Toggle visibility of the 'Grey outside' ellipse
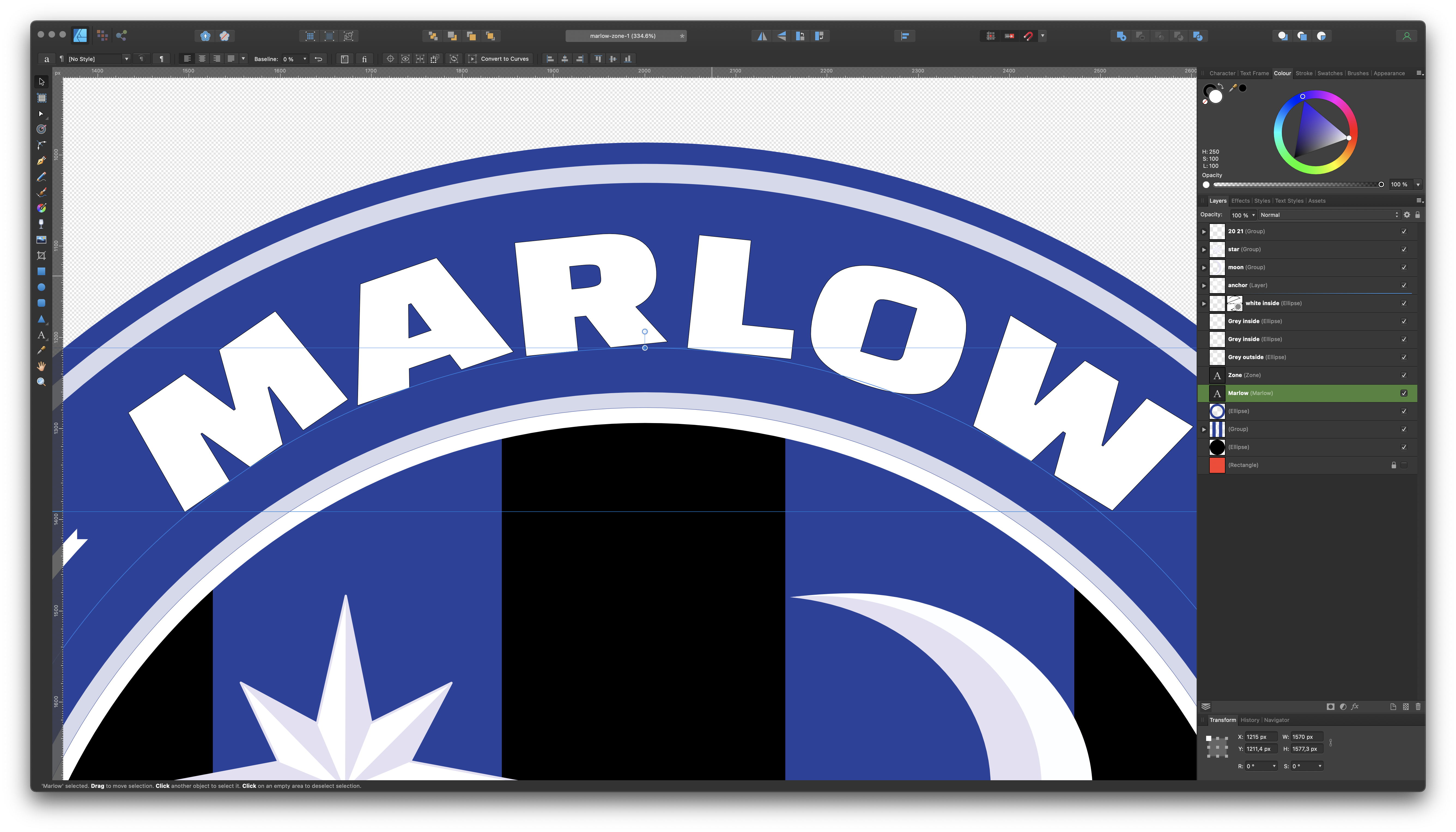 point(1404,357)
